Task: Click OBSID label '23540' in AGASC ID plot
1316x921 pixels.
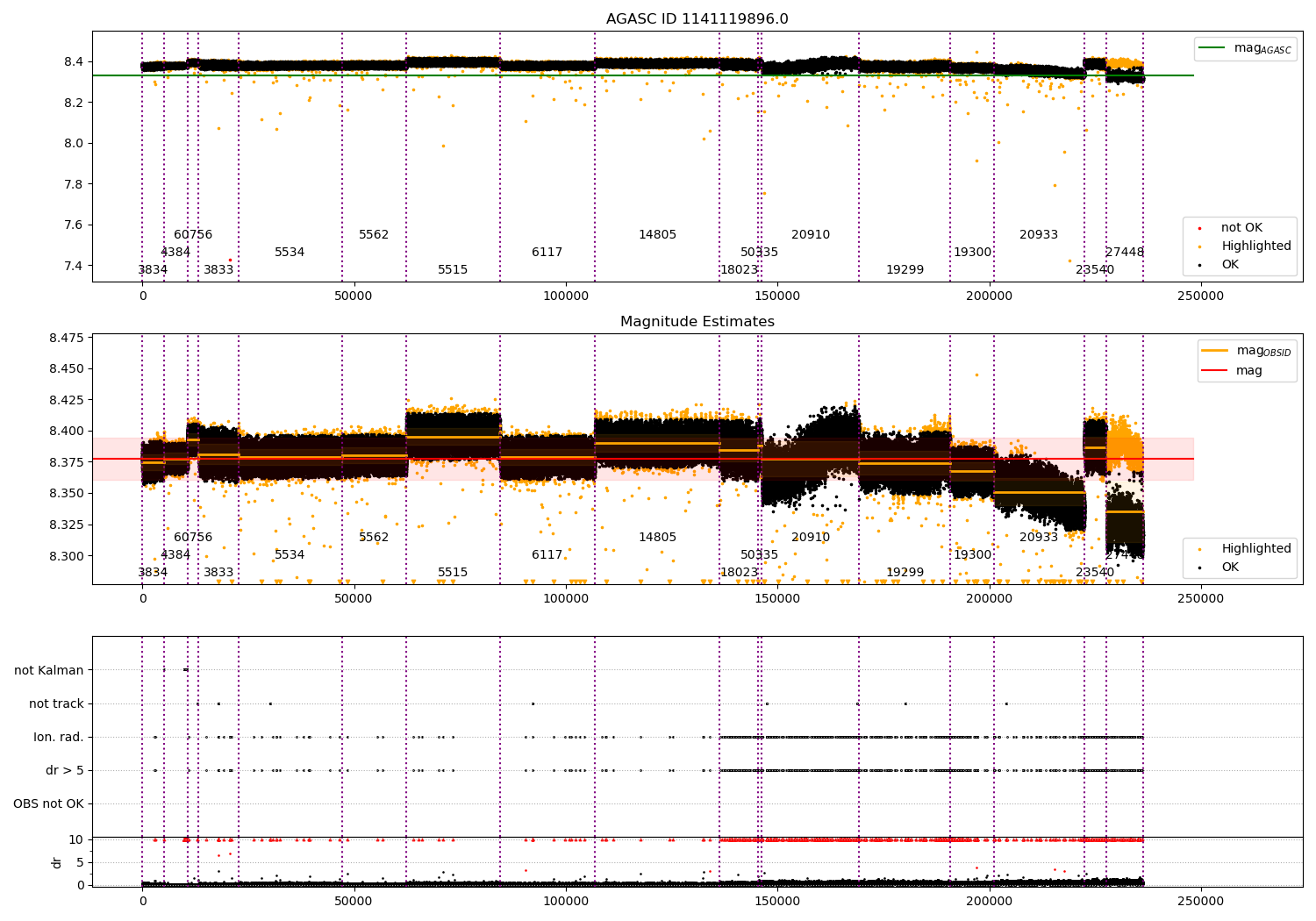Action: tap(1095, 270)
